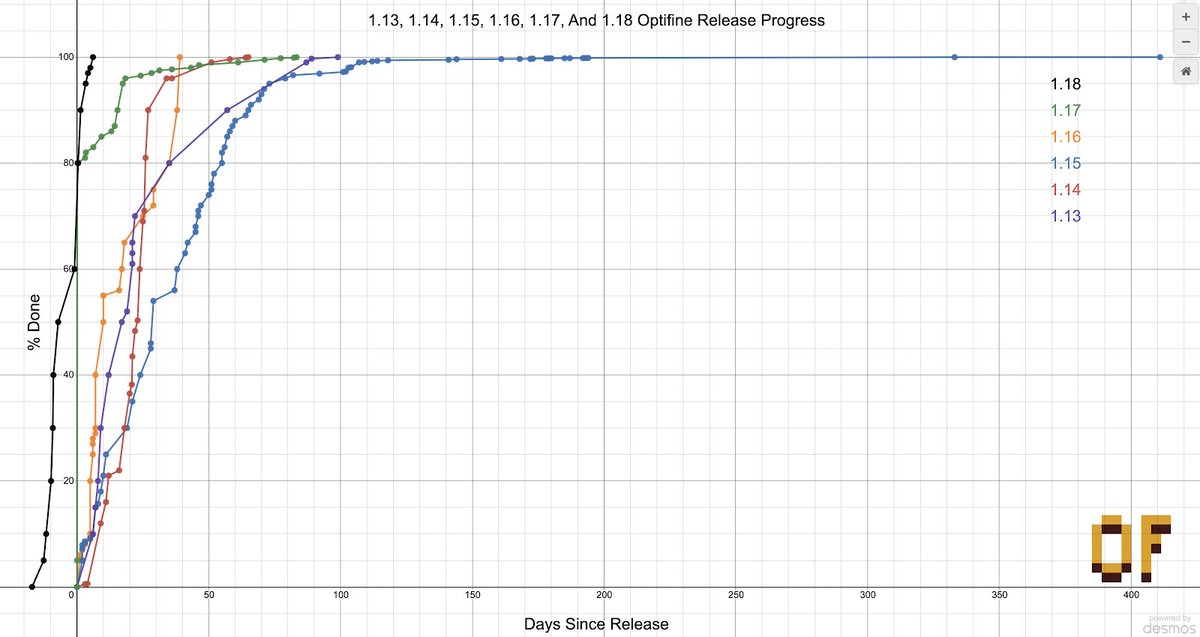Select the orange 1.16 point reaching 100%
Image resolution: width=1200 pixels, height=637 pixels.
tap(179, 57)
